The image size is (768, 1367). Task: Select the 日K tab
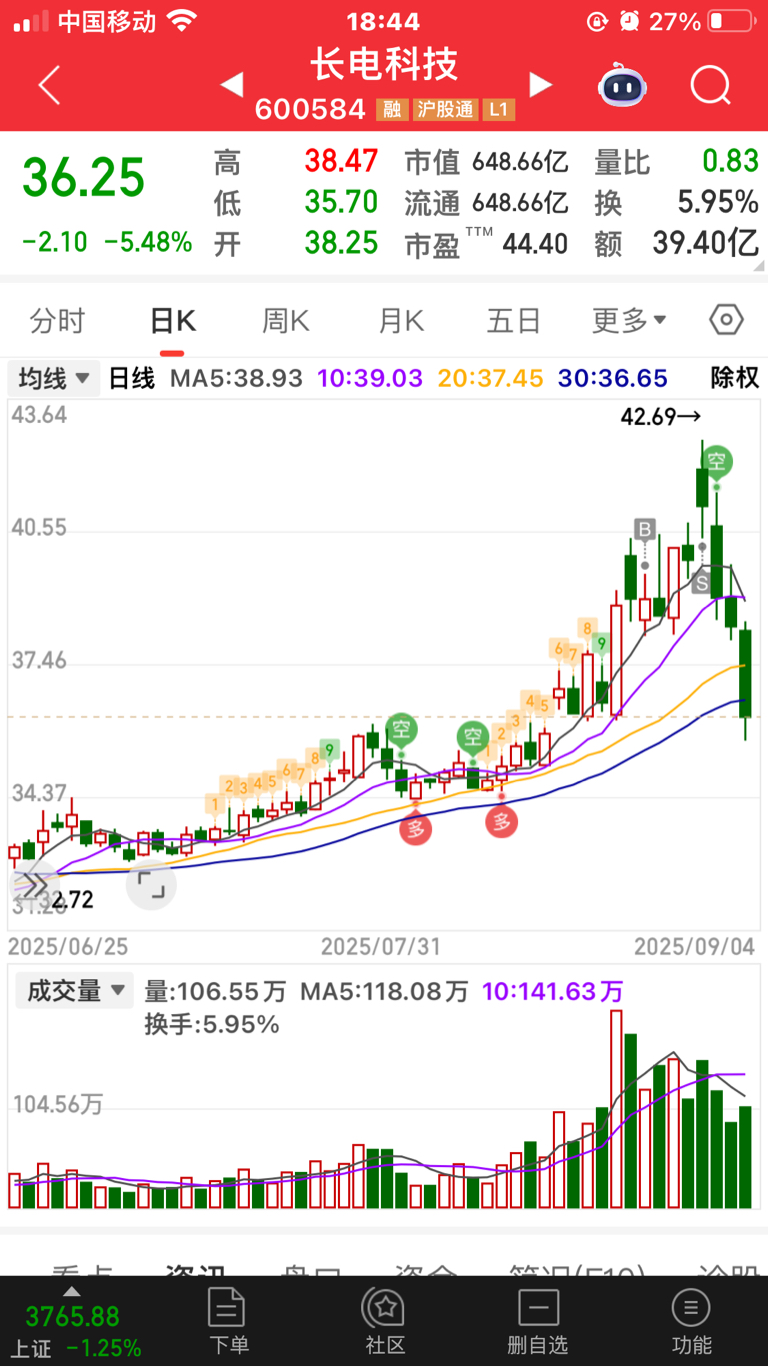point(172,321)
